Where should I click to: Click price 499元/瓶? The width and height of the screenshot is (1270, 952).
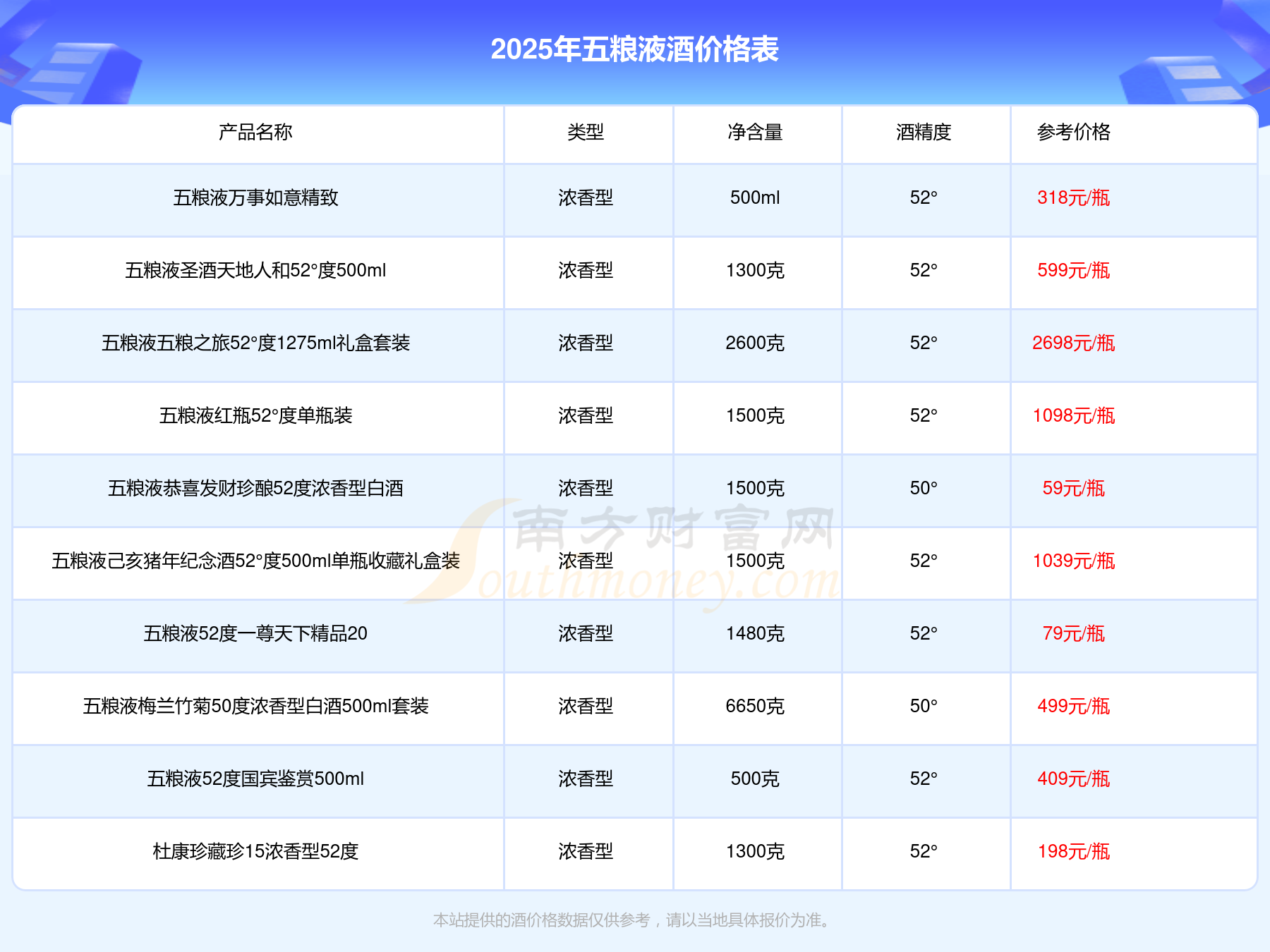(x=1074, y=706)
